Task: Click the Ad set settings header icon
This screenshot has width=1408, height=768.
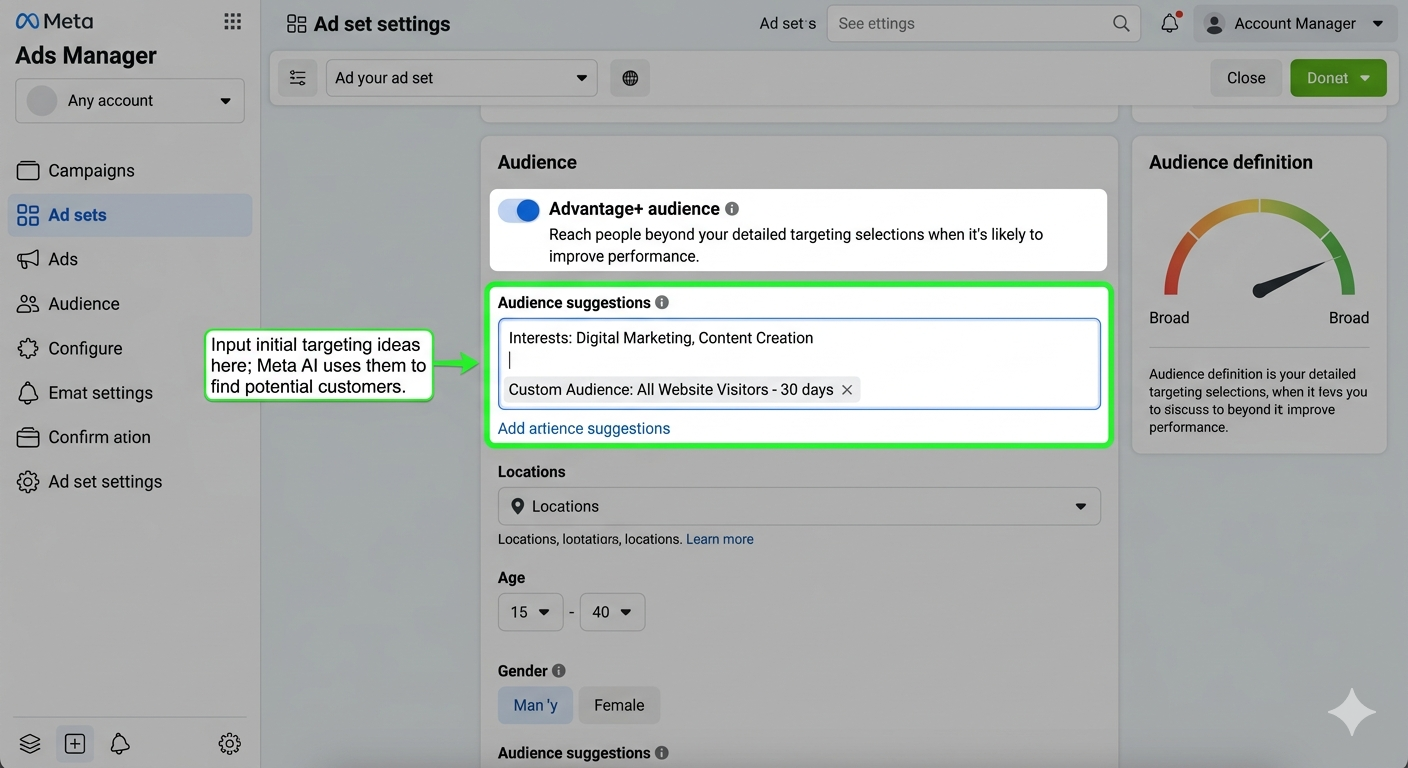Action: (x=296, y=24)
